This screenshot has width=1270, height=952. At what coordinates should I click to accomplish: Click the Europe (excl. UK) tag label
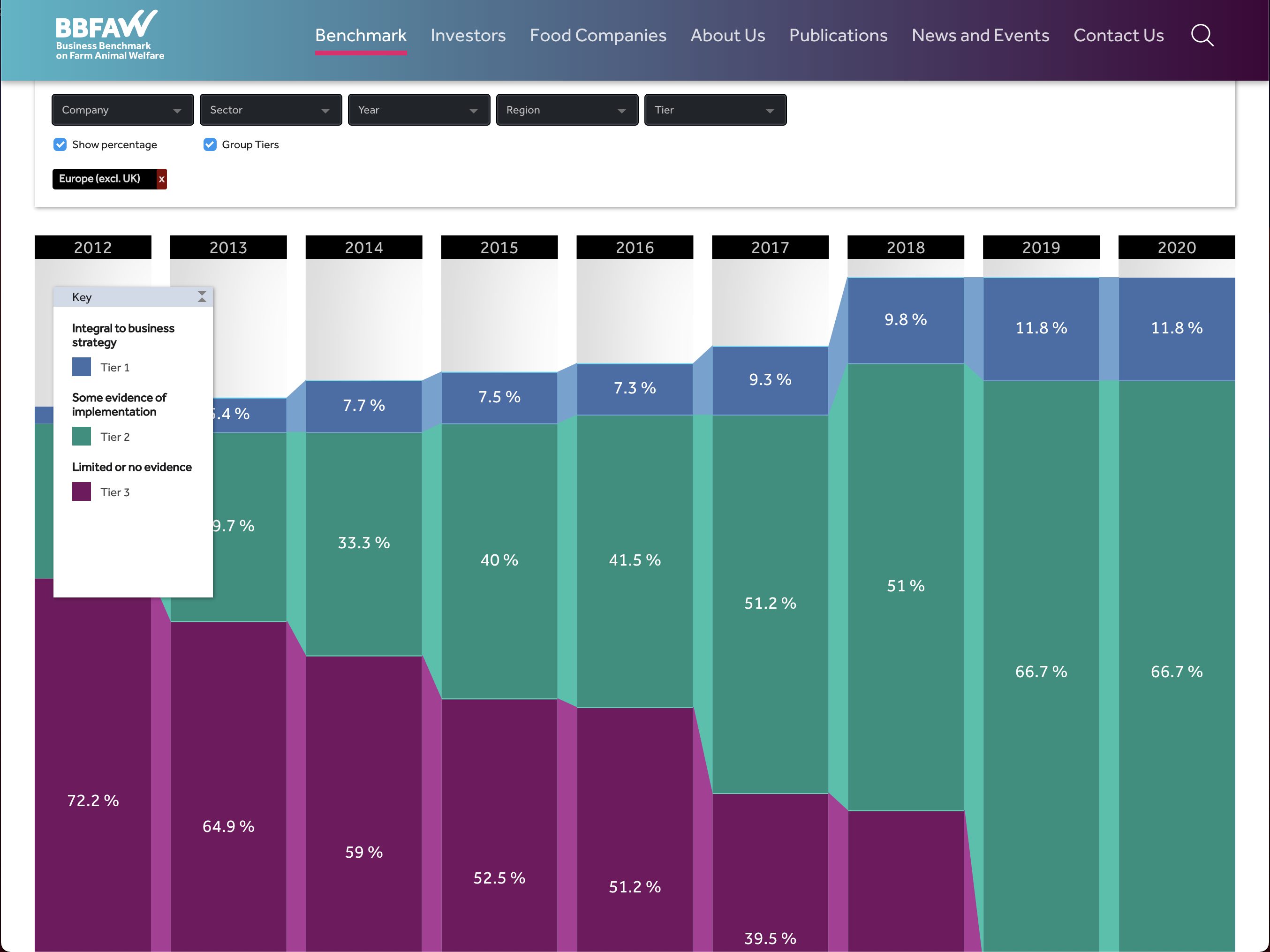pos(99,179)
